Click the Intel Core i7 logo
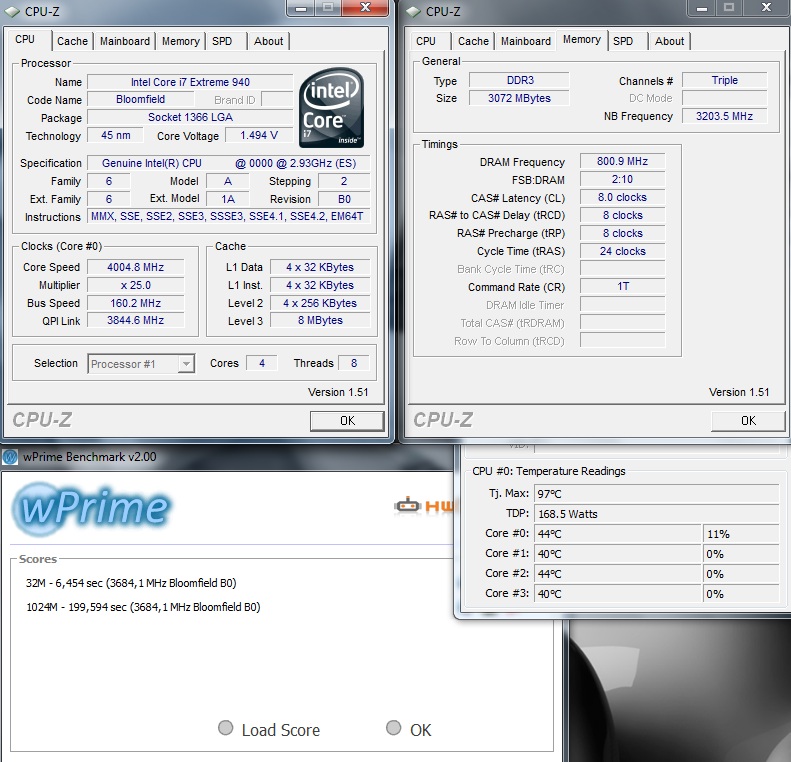This screenshot has width=791, height=762. point(331,108)
